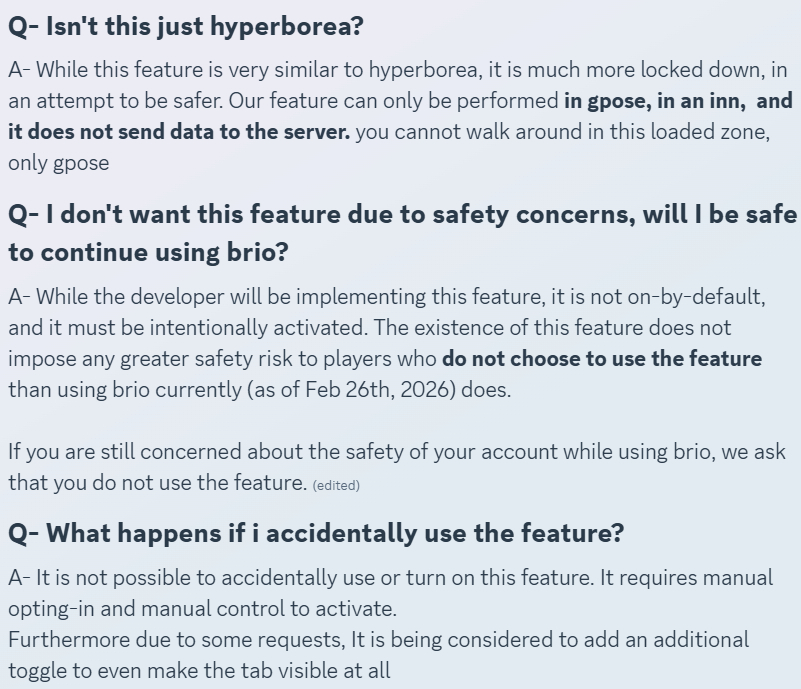Click the heading line mentioning "safety concerns"
Image resolution: width=801 pixels, height=689 pixels.
tap(402, 214)
